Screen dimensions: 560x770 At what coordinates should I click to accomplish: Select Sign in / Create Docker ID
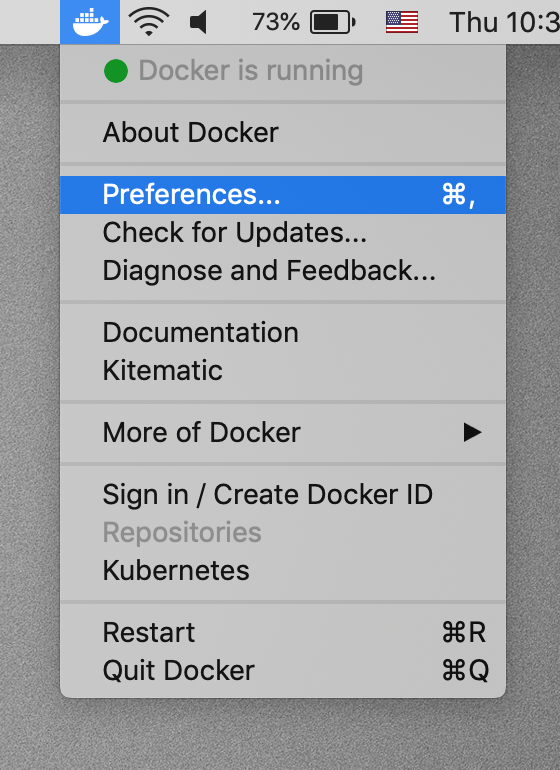(x=282, y=495)
